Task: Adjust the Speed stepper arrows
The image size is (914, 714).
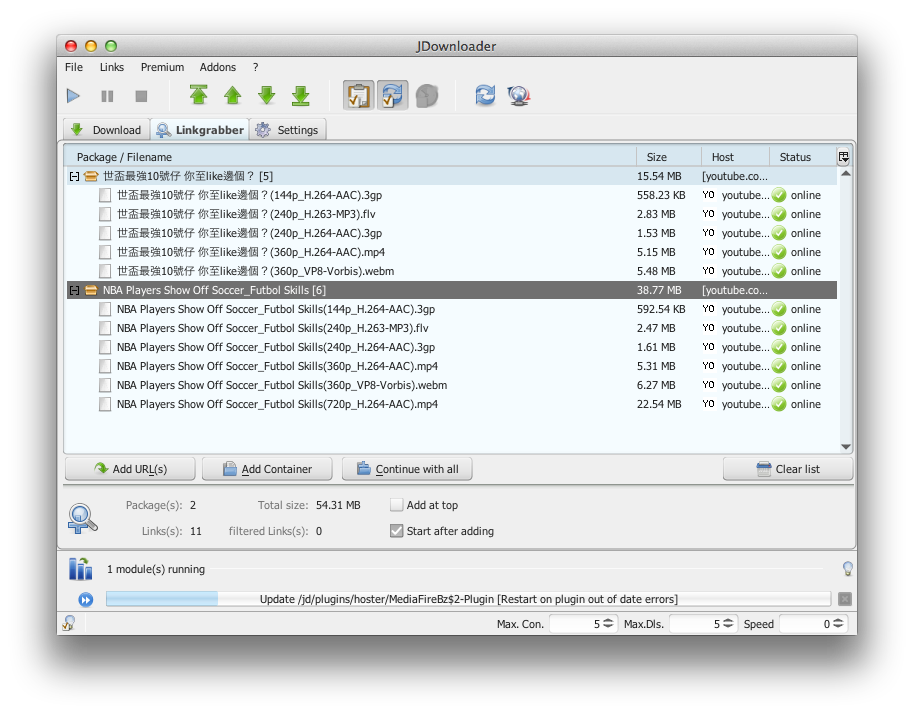Action: pyautogui.click(x=838, y=623)
